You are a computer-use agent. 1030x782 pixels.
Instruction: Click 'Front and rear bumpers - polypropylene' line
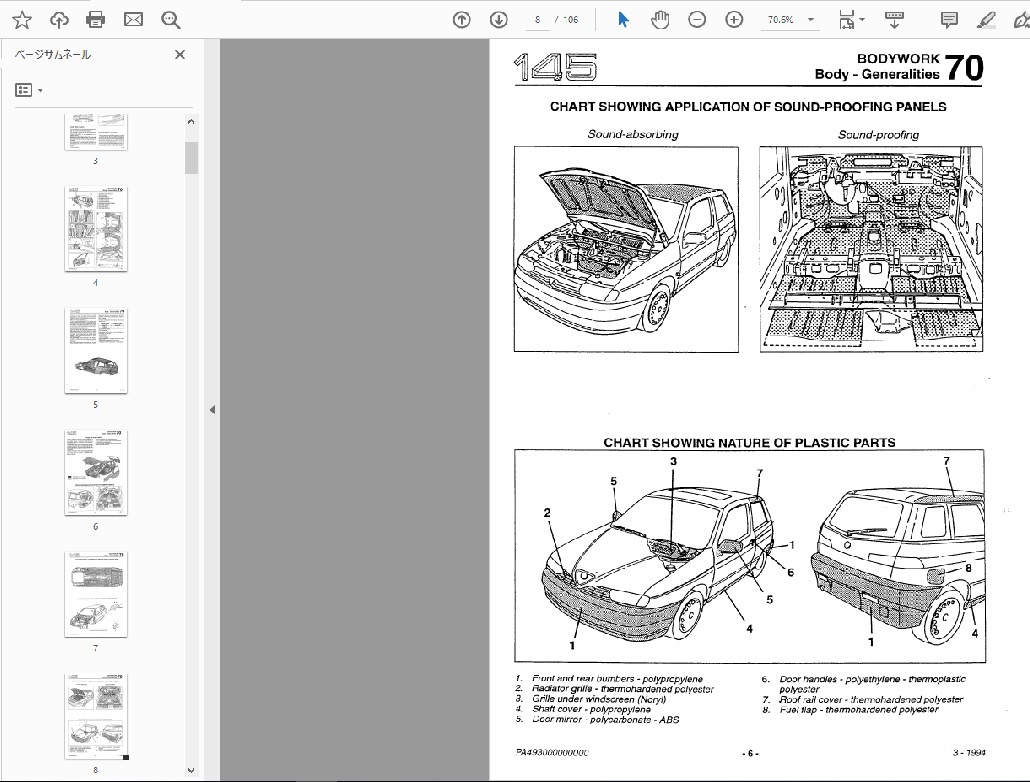617,678
